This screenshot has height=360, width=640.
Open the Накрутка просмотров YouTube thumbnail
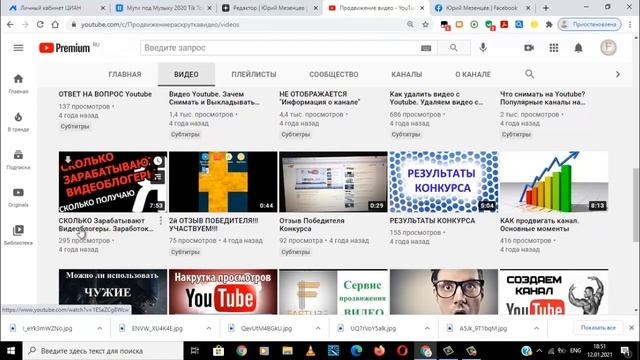[x=223, y=291]
